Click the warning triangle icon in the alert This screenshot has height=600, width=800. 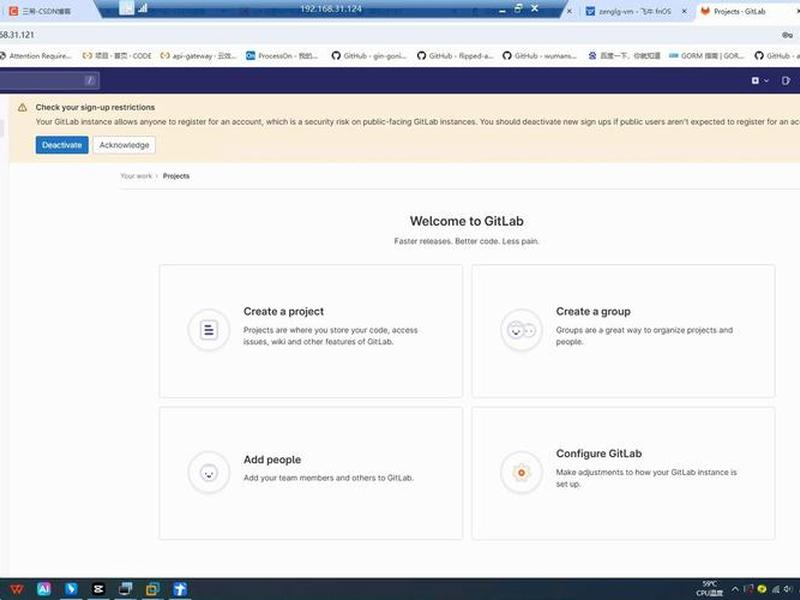pos(22,108)
